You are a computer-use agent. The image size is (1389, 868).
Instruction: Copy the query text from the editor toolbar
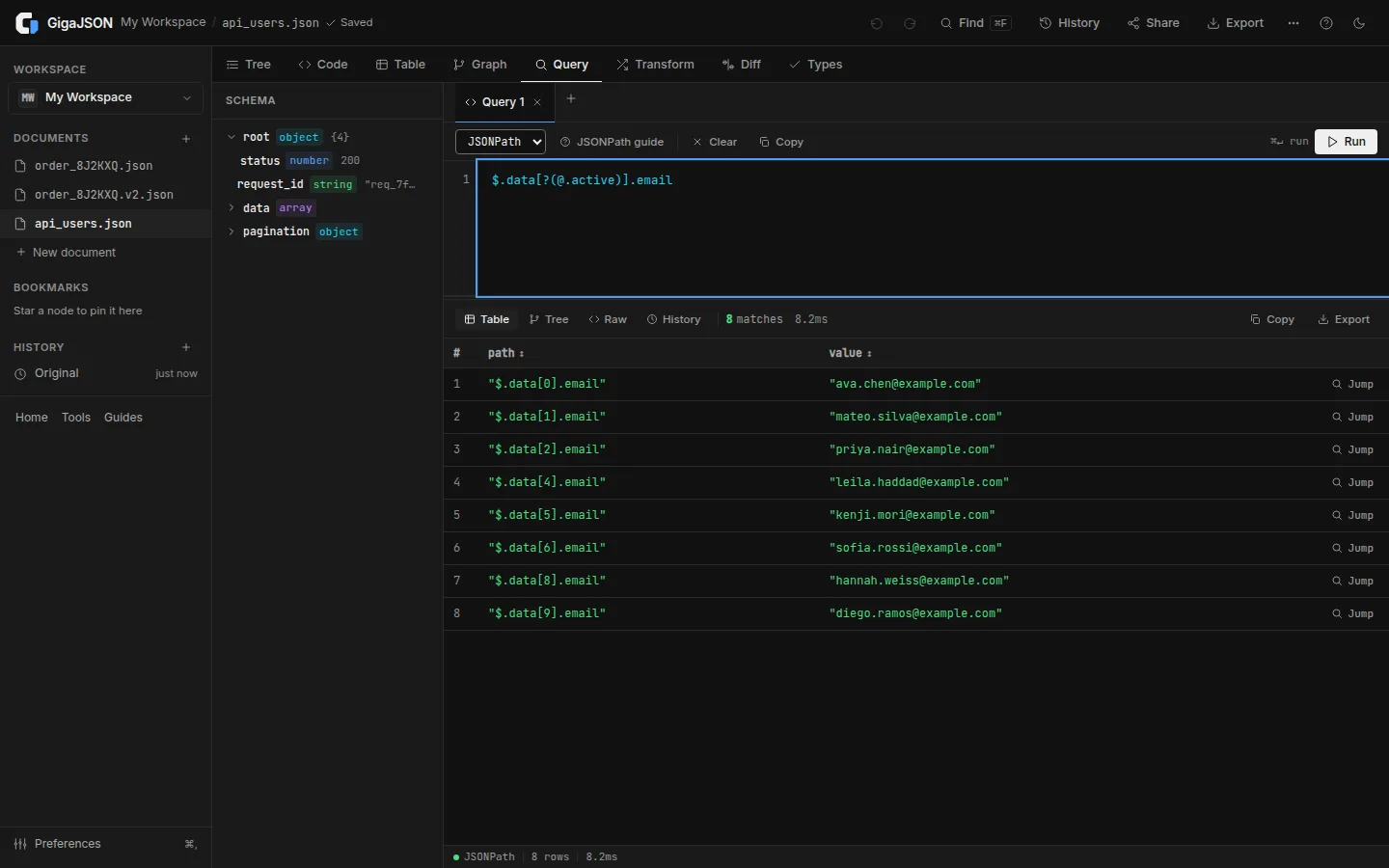(781, 142)
